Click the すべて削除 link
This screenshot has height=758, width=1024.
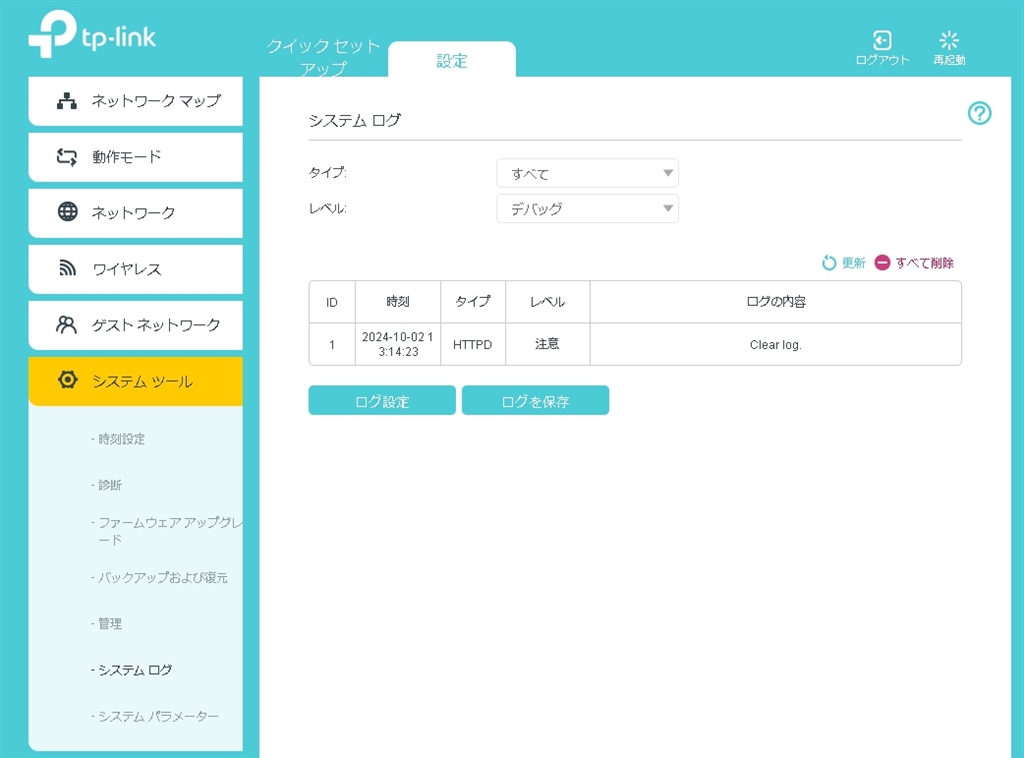924,262
